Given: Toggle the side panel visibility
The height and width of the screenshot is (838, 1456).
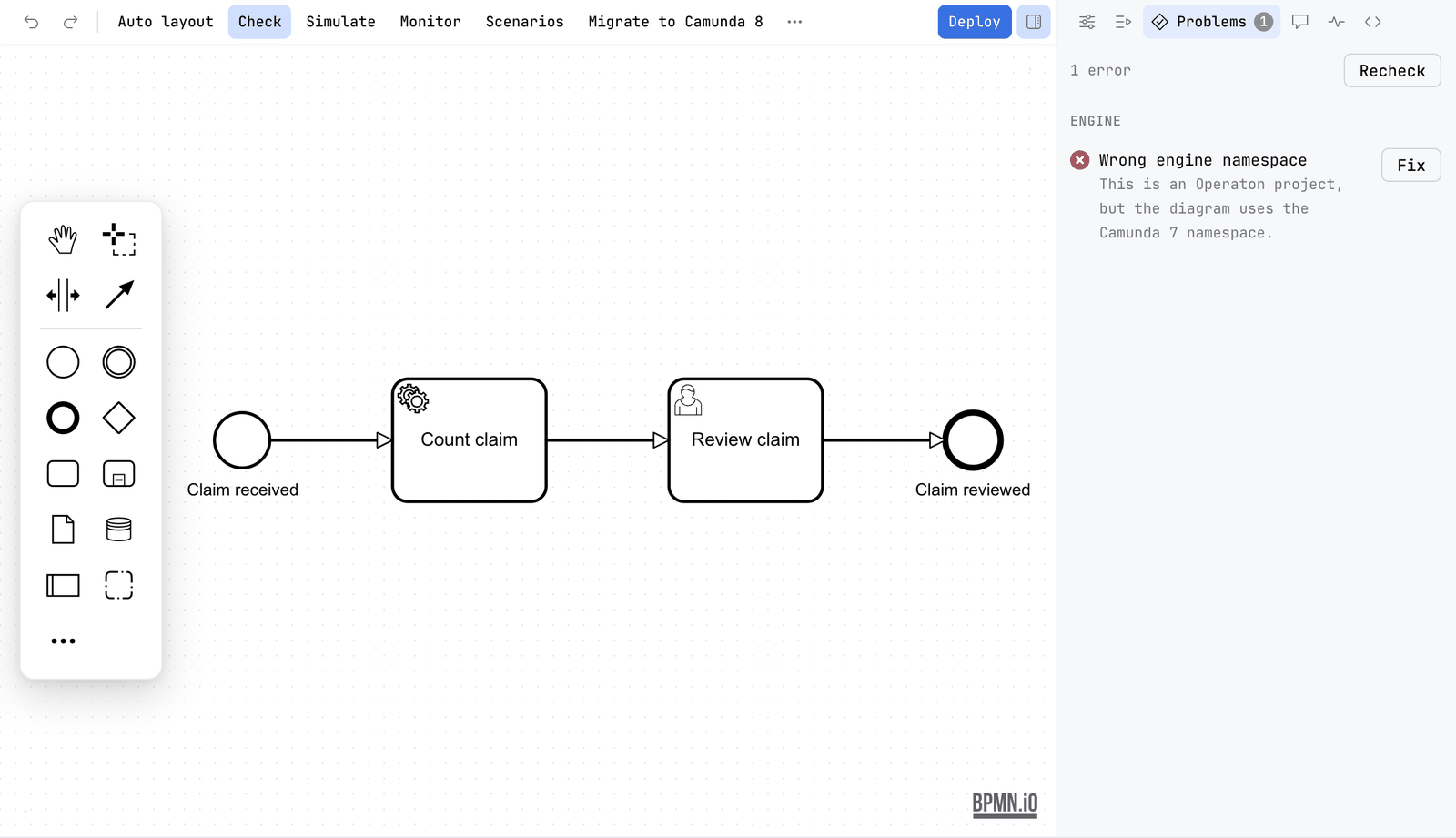Looking at the screenshot, I should (x=1034, y=22).
